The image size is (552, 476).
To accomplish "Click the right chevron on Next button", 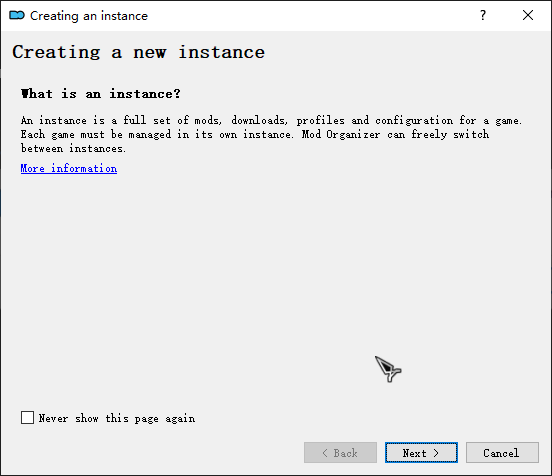I will coord(436,453).
